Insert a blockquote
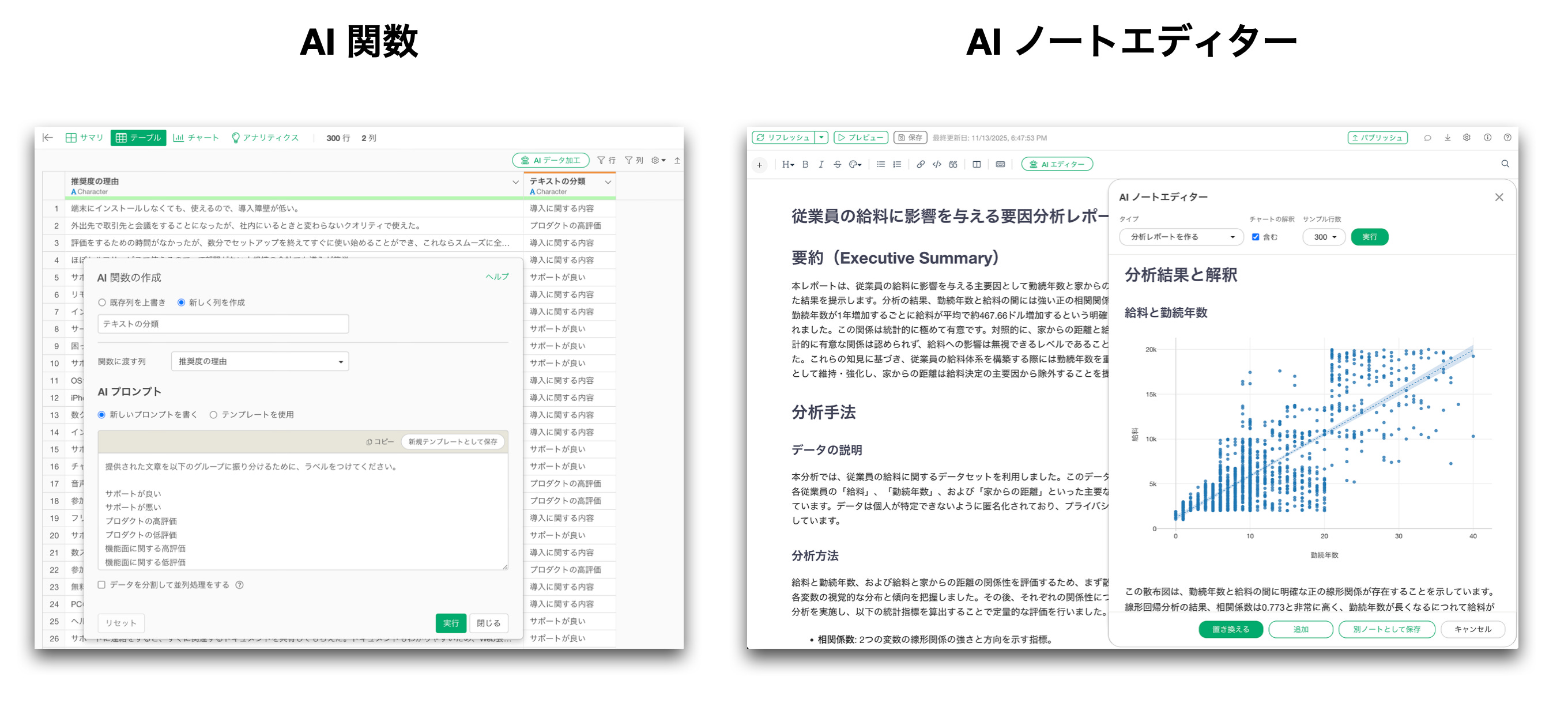 pyautogui.click(x=953, y=164)
